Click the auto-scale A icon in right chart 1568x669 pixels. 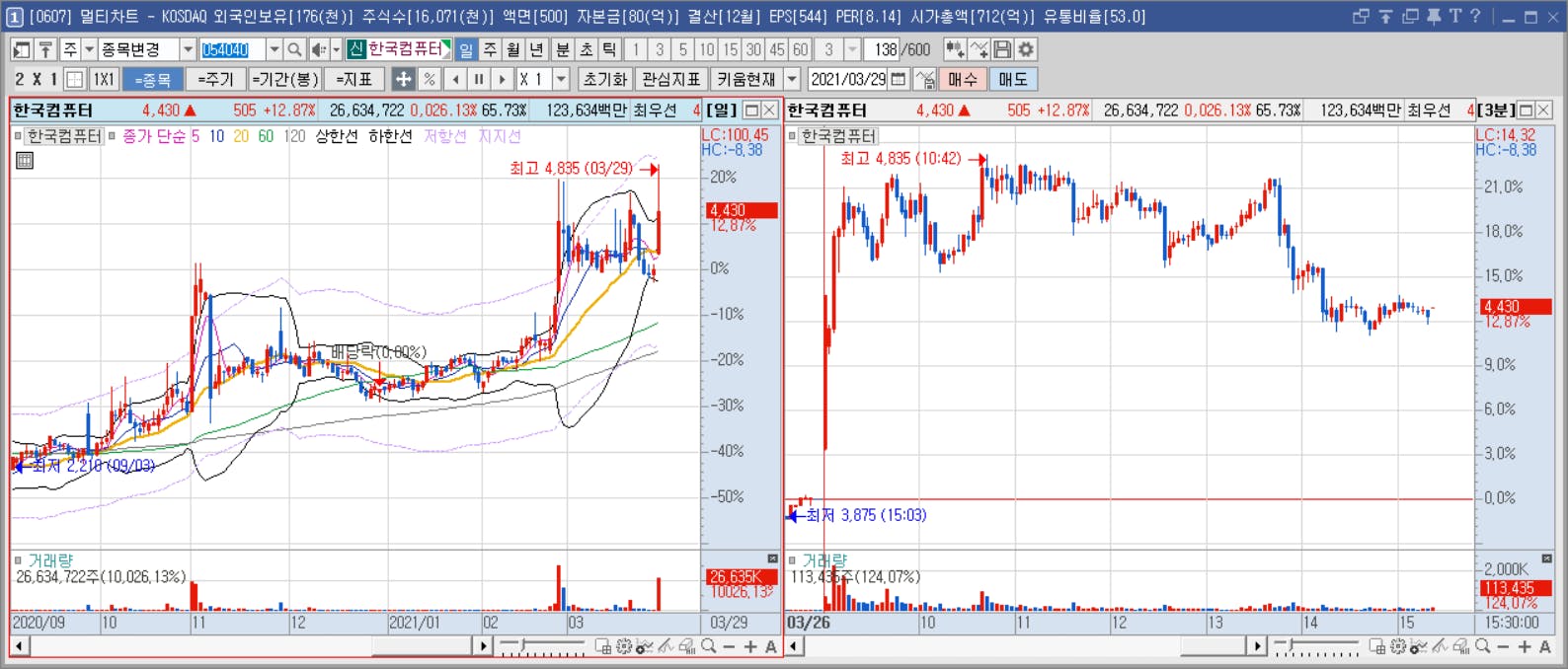click(1545, 646)
